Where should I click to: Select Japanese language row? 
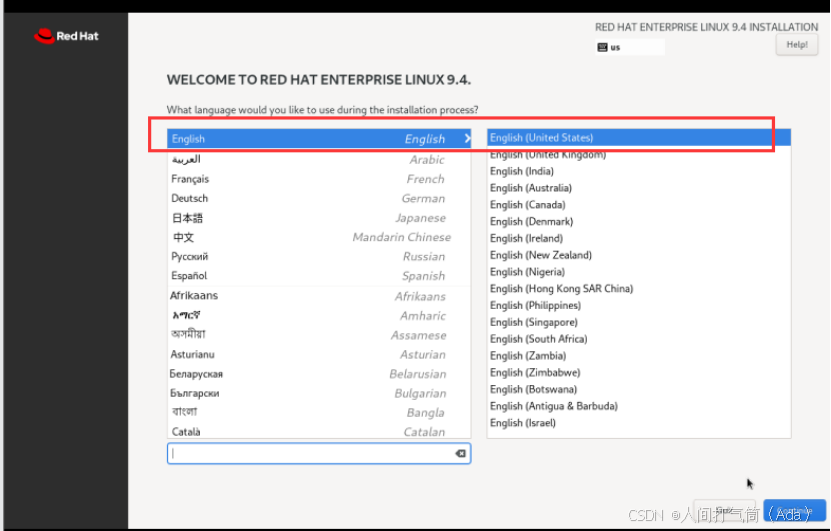(x=319, y=217)
